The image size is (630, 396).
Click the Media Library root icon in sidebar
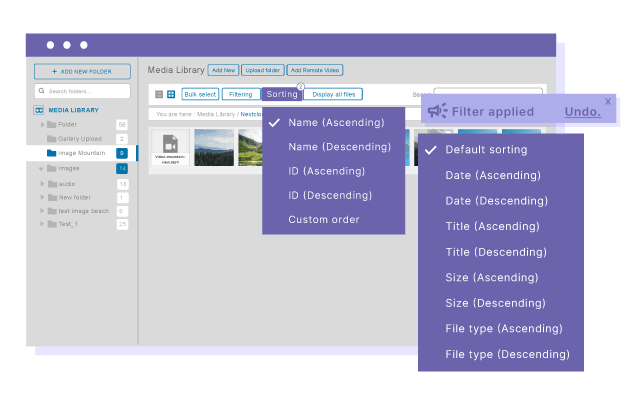click(39, 110)
